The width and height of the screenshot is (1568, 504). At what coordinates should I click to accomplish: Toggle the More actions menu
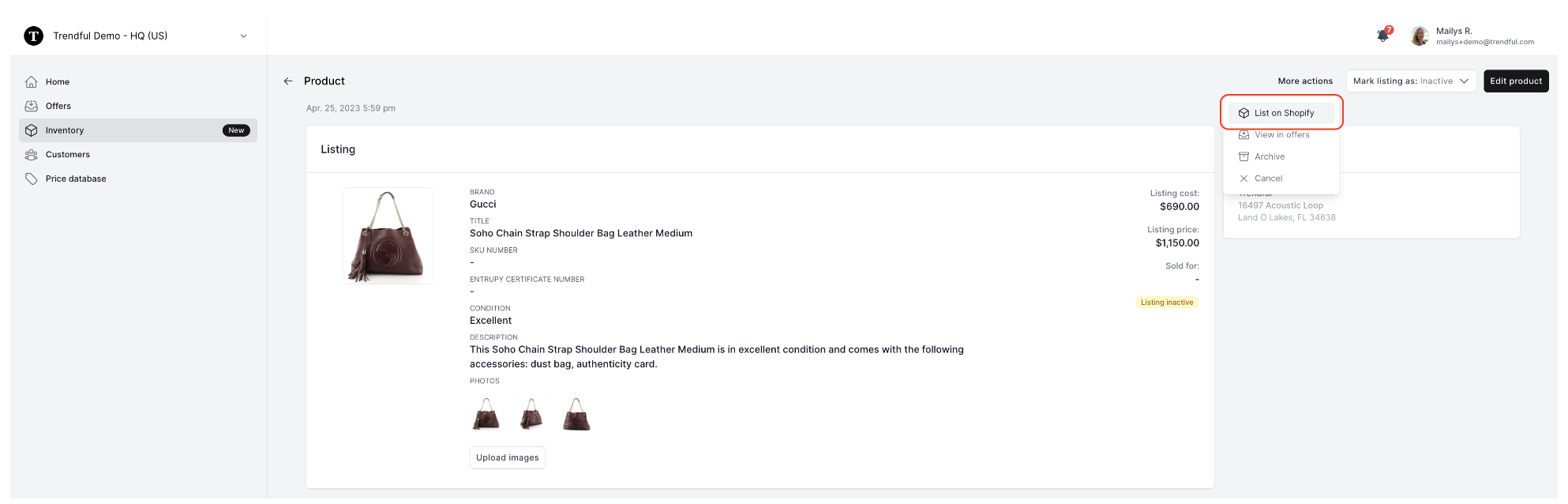1304,81
